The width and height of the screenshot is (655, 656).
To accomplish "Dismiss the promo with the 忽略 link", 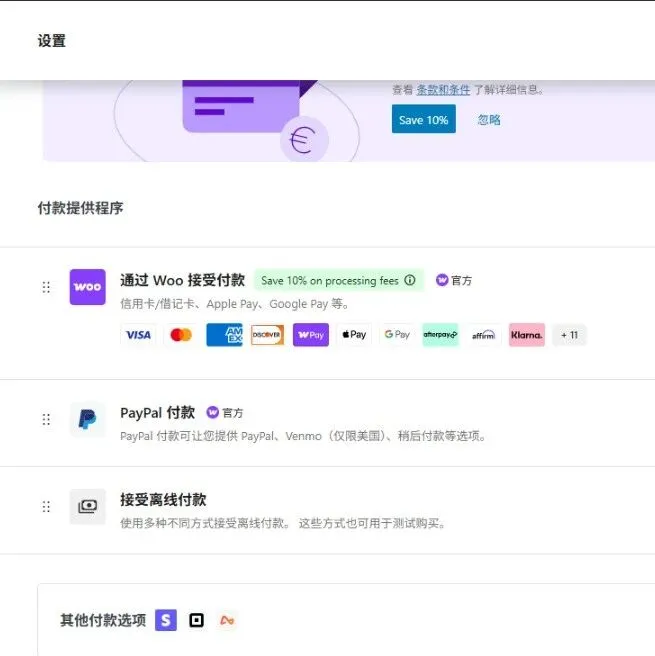I will pos(489,120).
